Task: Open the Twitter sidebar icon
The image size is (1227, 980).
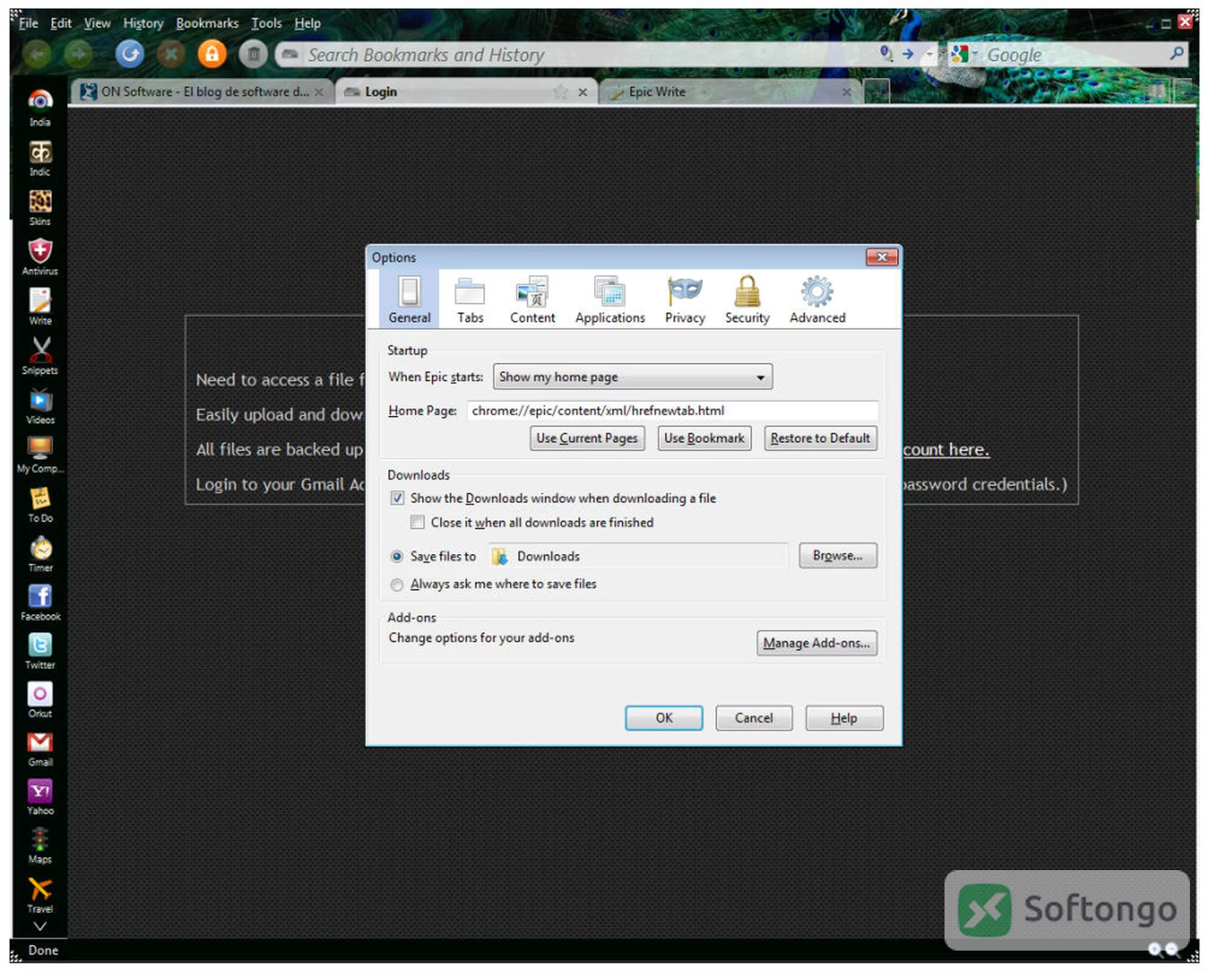Action: [x=40, y=651]
